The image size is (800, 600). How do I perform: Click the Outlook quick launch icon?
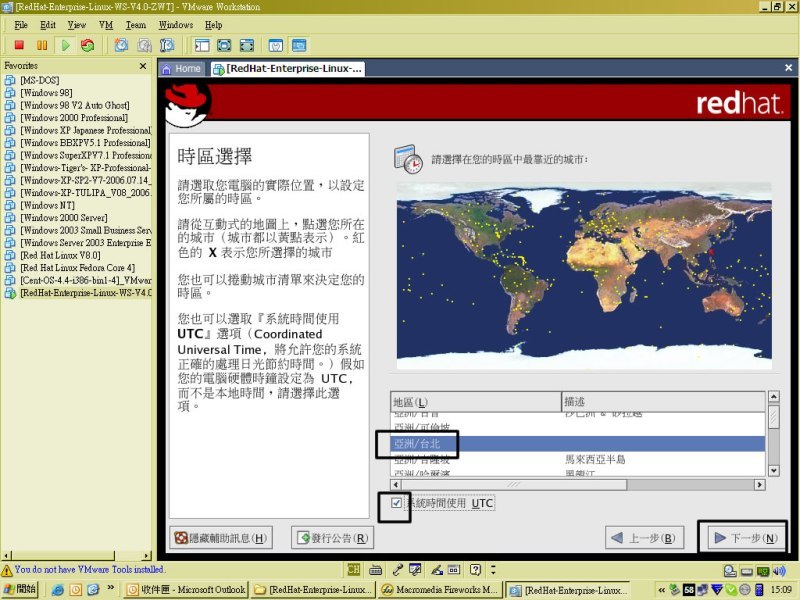[75, 590]
